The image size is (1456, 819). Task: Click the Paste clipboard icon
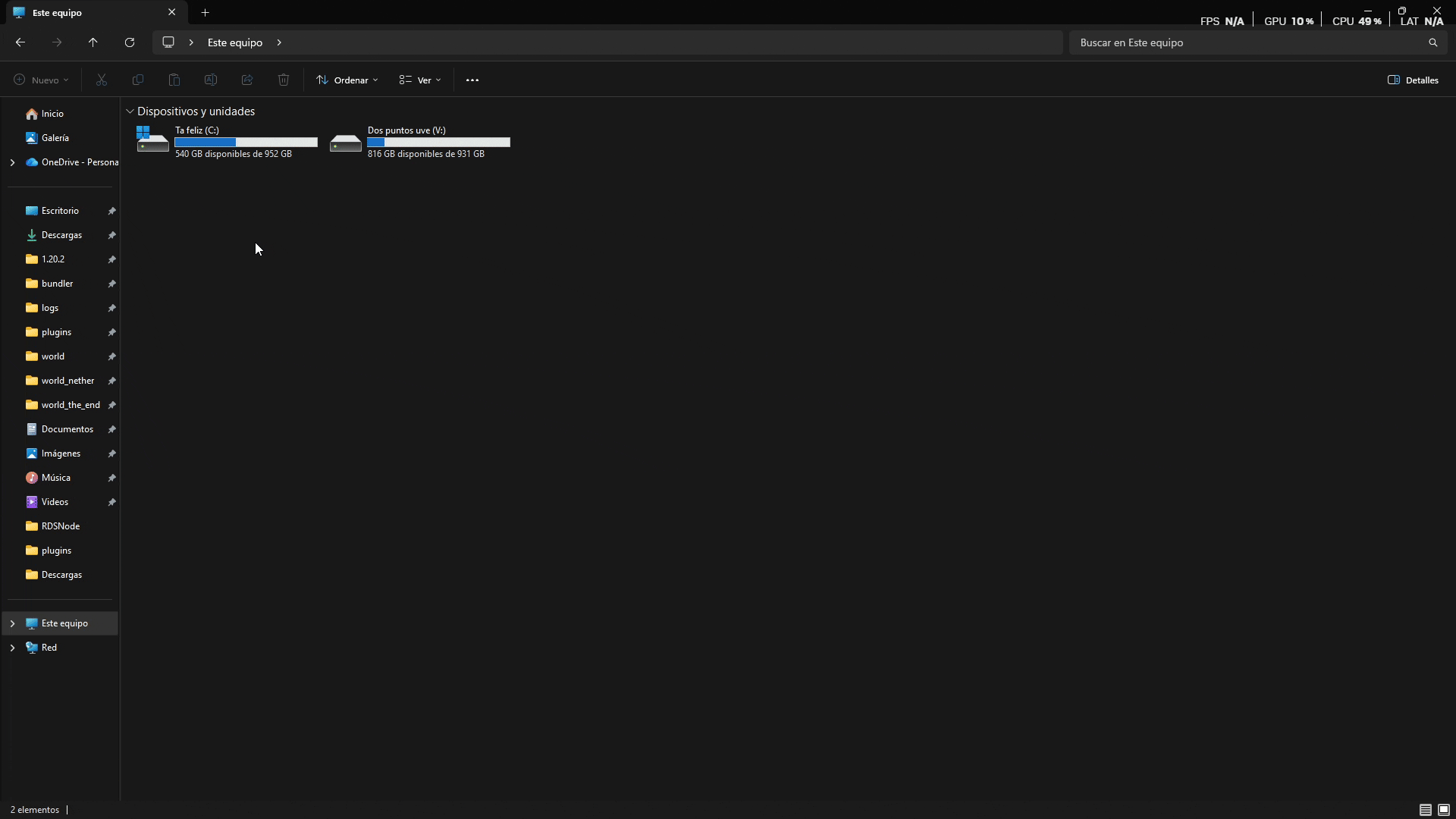174,80
